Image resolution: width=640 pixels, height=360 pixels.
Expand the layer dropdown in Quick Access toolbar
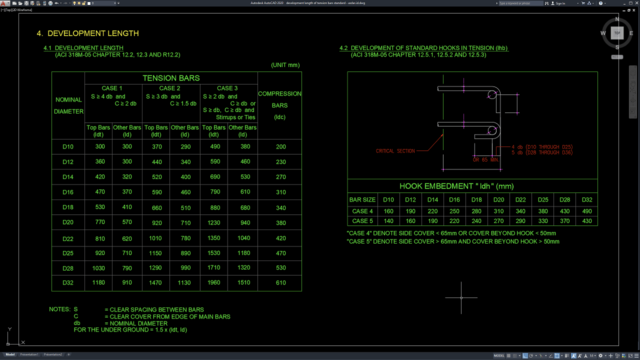click(x=115, y=3)
